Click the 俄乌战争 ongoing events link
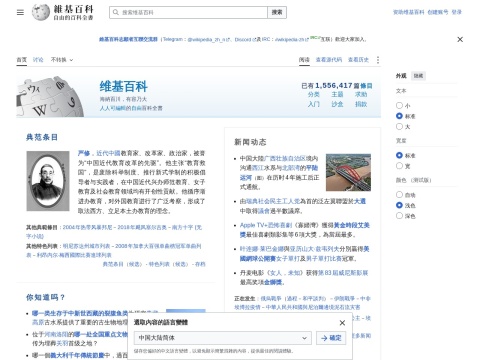Image resolution: width=480 pixels, height=360 pixels. point(271,299)
